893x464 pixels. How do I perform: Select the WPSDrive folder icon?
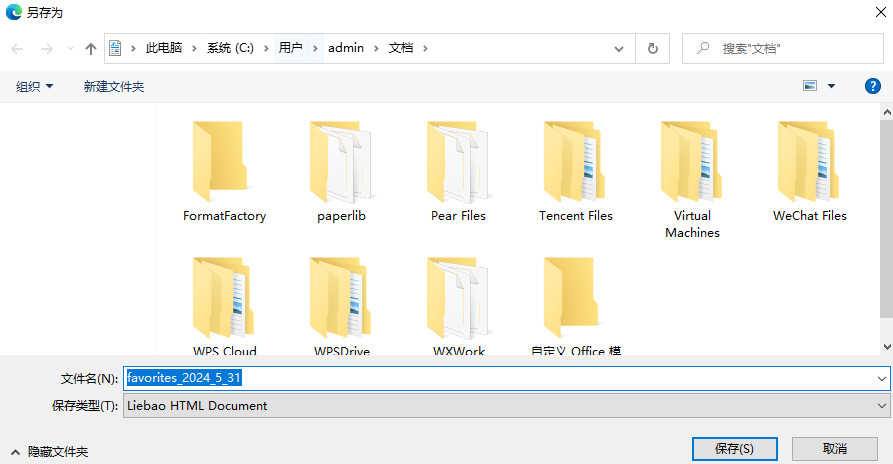(341, 298)
